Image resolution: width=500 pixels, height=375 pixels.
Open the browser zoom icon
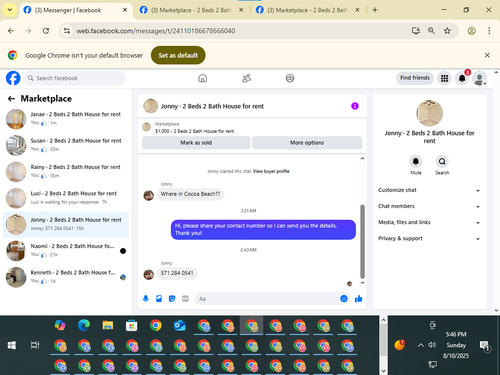[x=431, y=31]
